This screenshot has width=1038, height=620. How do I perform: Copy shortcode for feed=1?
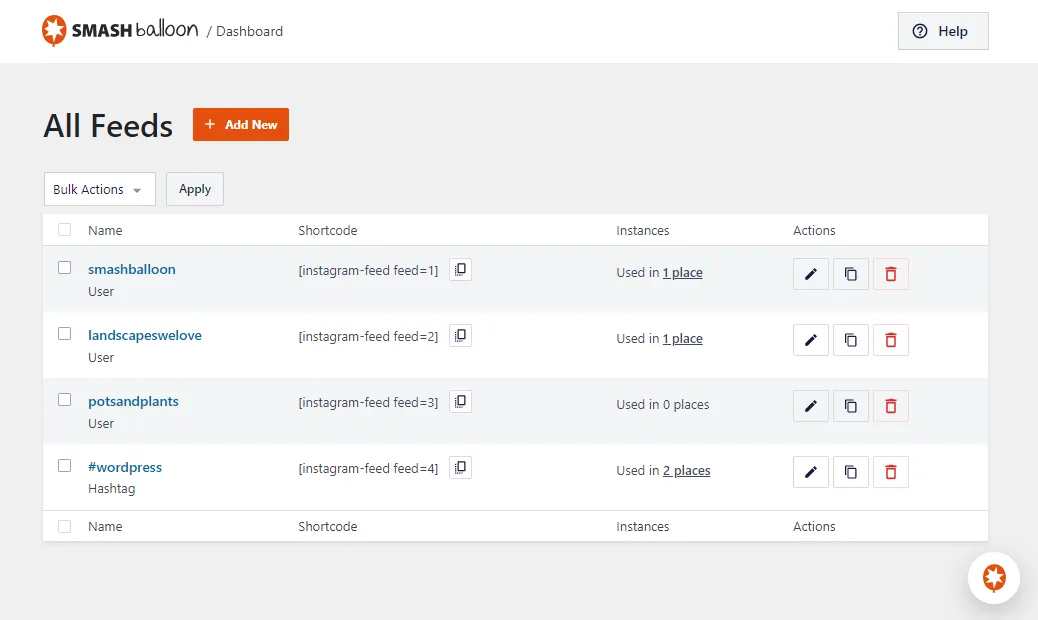tap(460, 269)
